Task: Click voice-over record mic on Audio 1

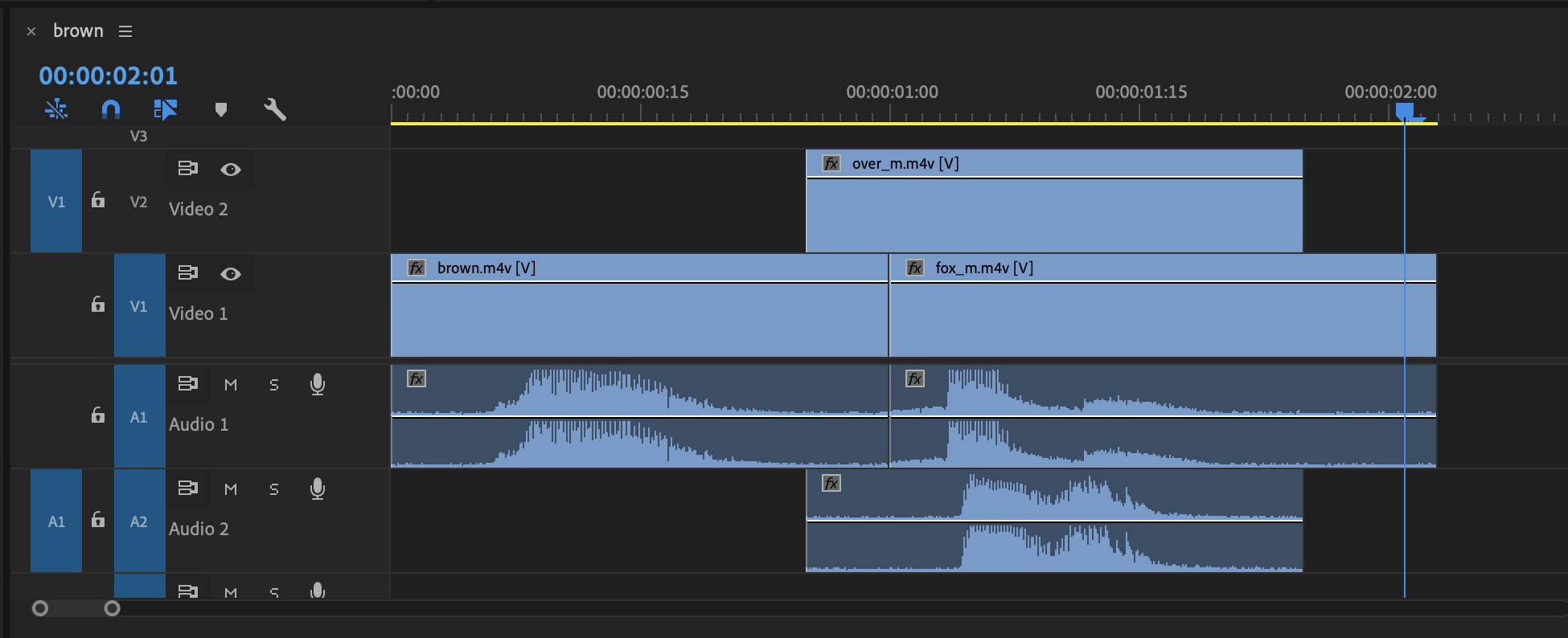Action: [318, 385]
